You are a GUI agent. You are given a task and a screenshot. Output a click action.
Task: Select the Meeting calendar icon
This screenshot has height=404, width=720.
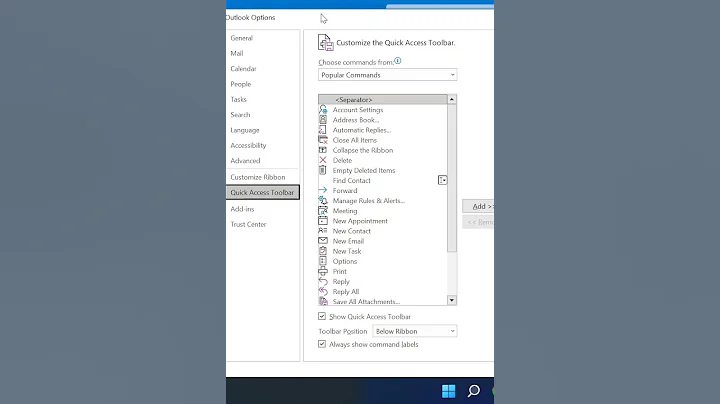(323, 211)
